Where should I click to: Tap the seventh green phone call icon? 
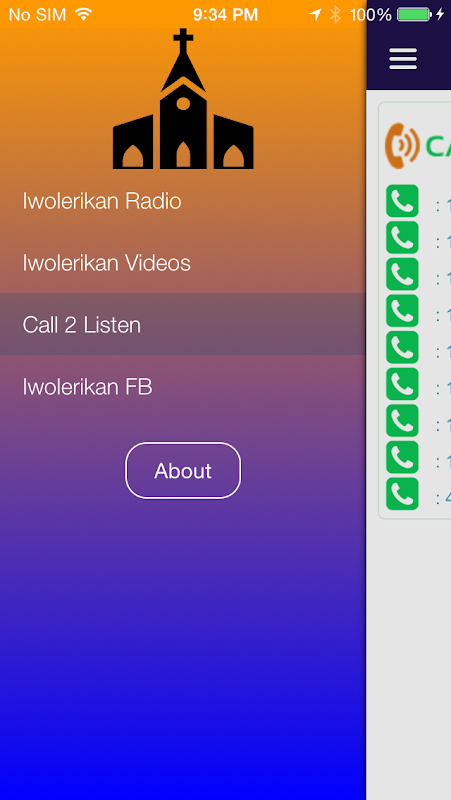point(402,421)
